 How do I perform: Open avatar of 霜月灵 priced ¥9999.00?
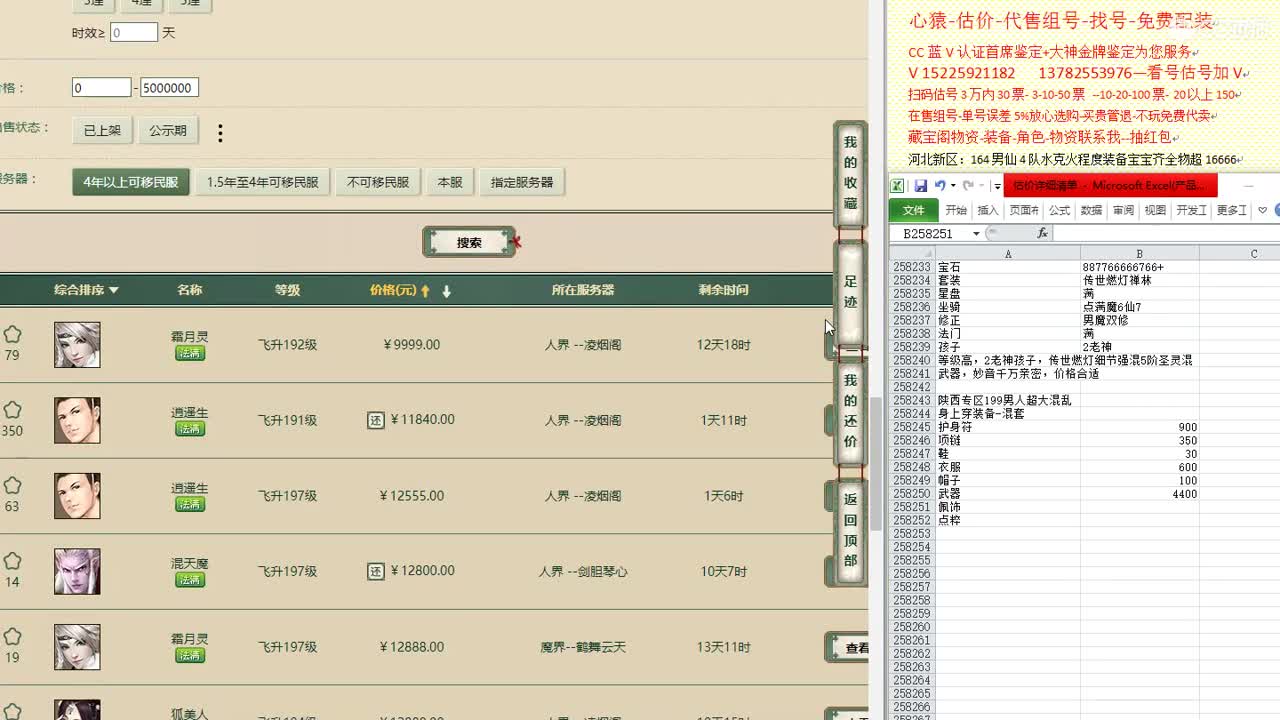(x=77, y=345)
